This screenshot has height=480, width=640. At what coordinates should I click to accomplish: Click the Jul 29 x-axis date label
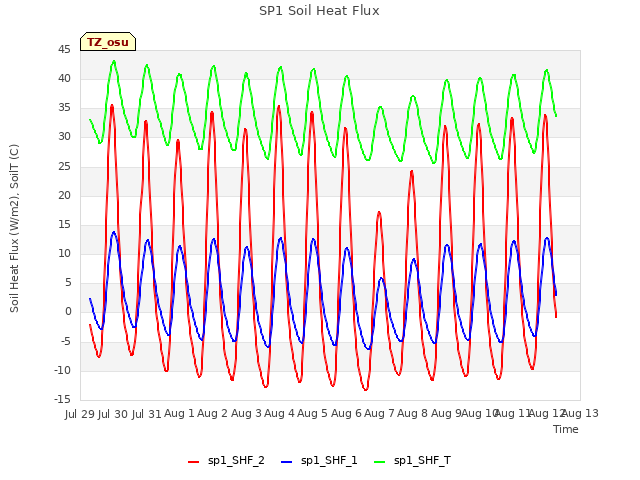tap(80, 414)
